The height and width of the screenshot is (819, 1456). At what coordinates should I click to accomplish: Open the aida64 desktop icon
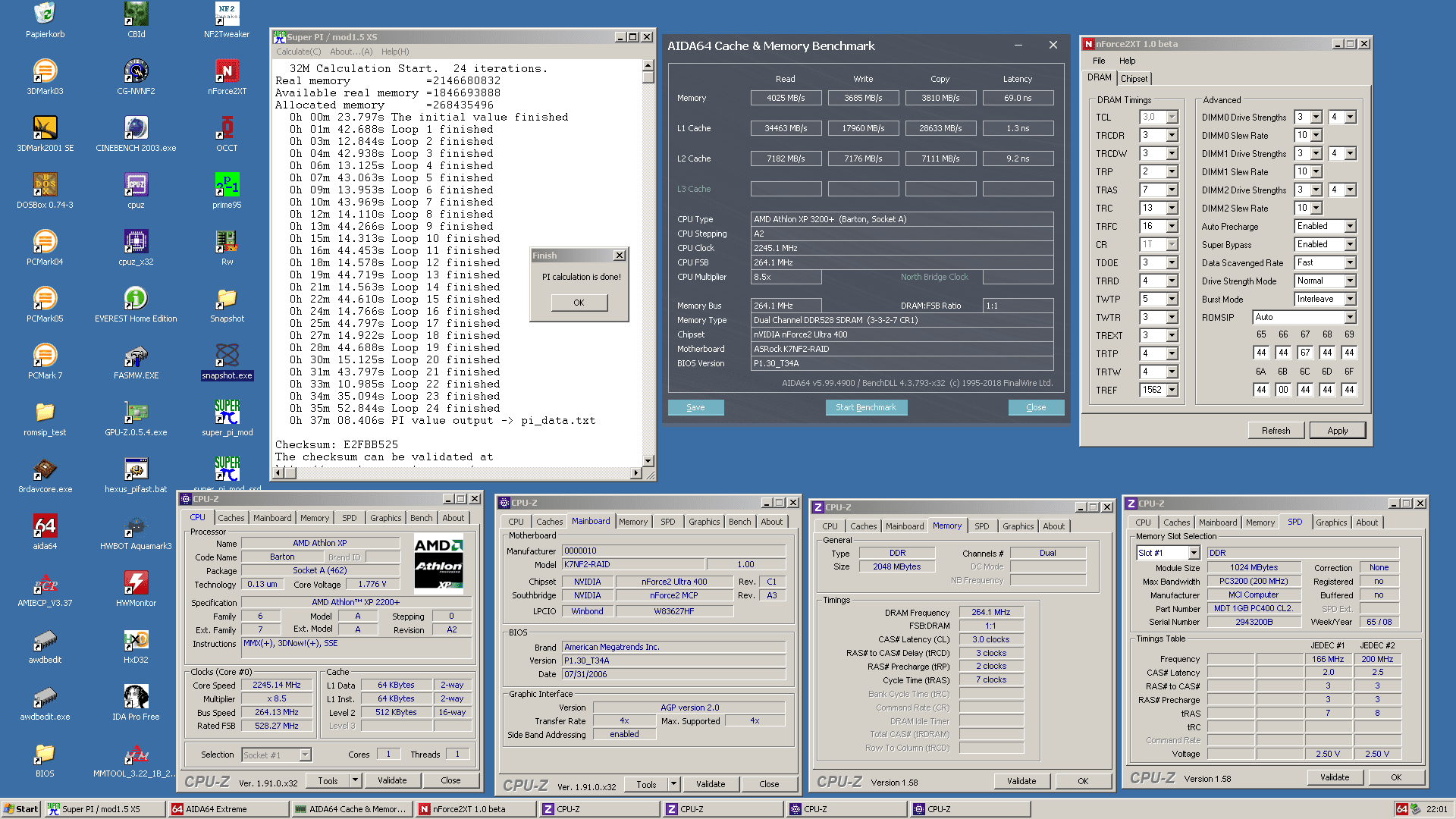click(x=45, y=532)
